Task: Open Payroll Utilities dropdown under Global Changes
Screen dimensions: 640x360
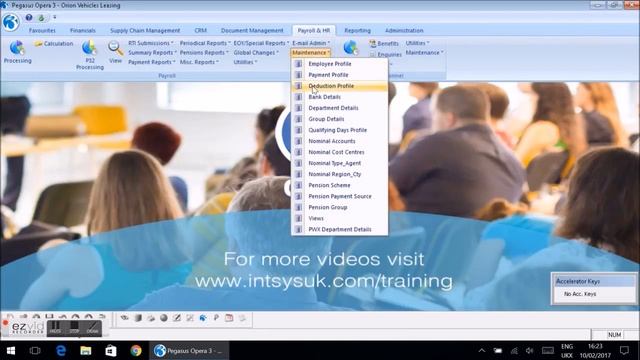Action: pos(245,62)
